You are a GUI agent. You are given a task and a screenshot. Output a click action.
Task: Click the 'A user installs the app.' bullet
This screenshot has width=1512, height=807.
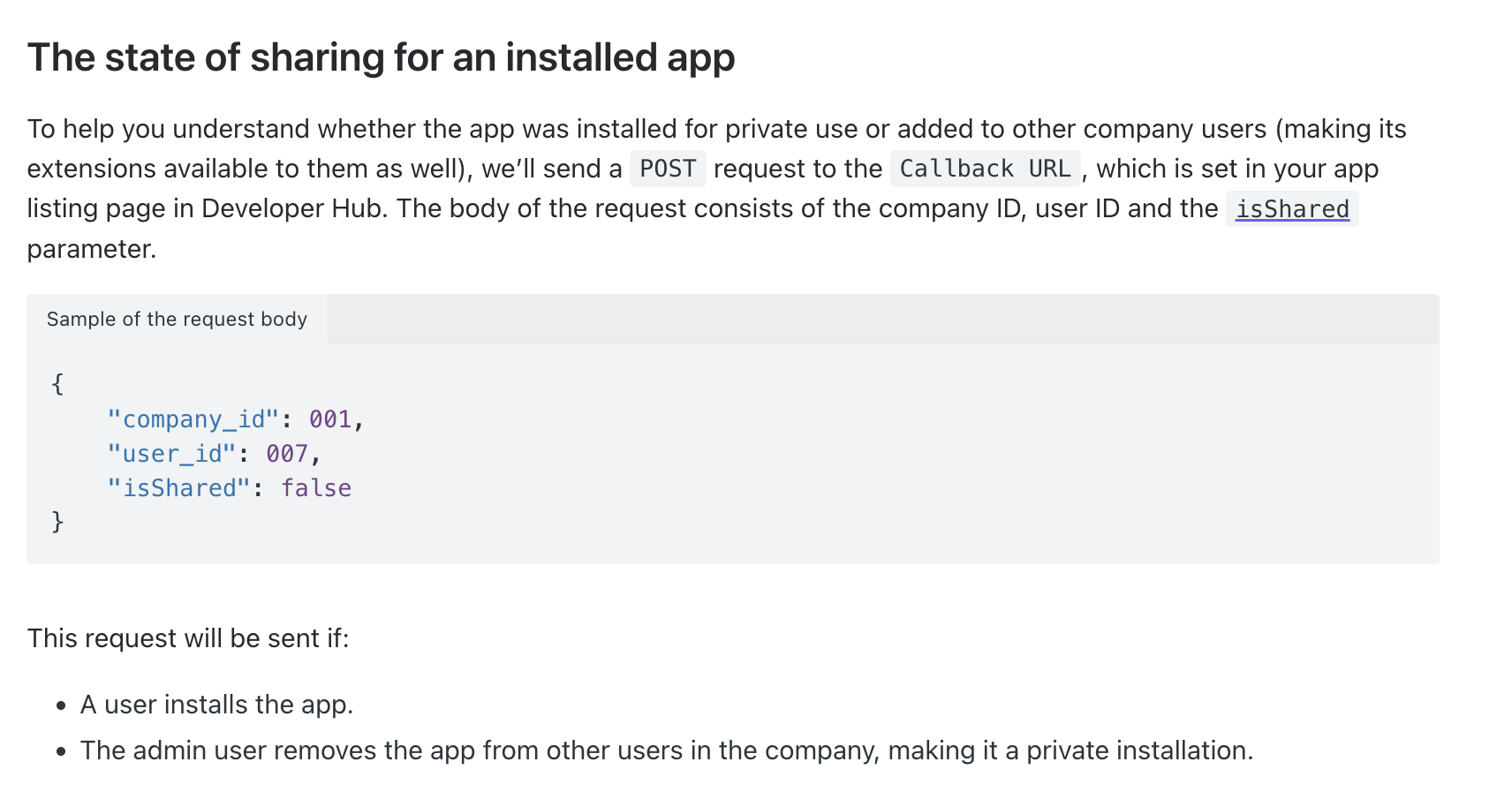(x=216, y=705)
